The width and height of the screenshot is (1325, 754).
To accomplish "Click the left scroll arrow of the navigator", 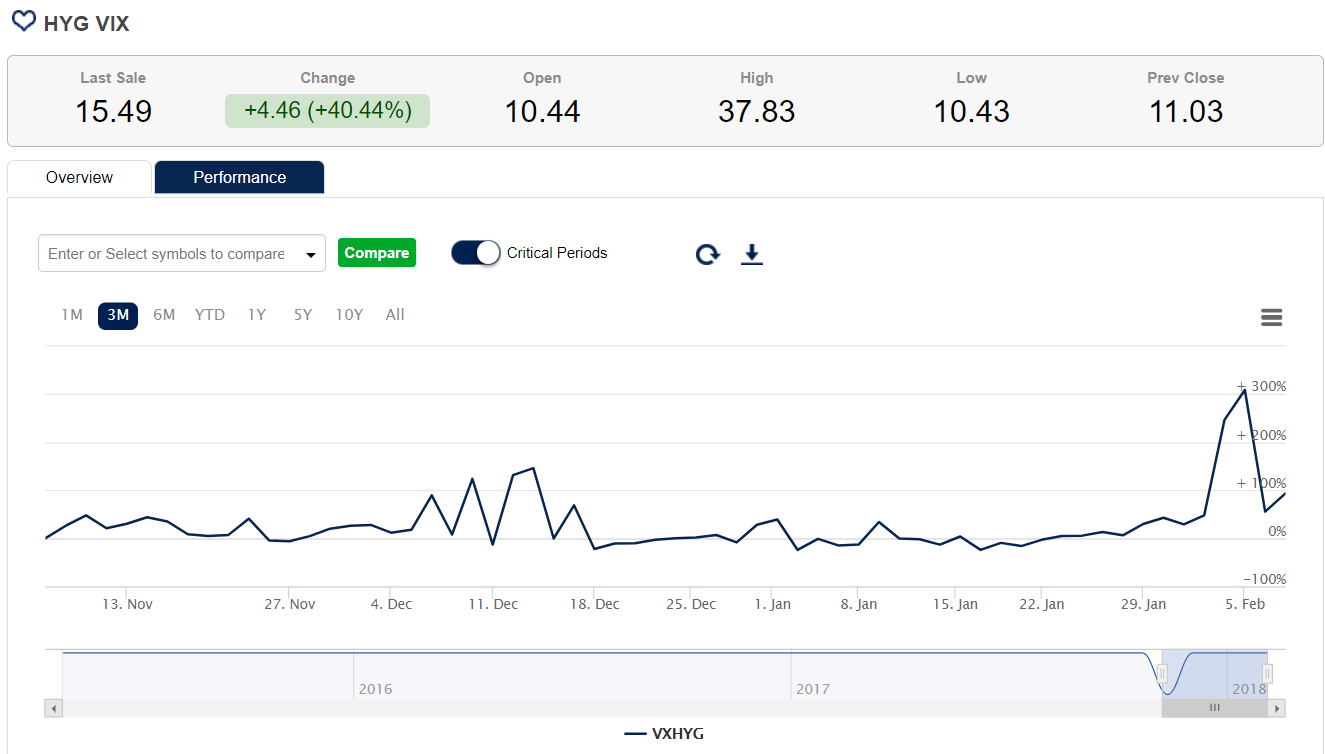I will (53, 708).
